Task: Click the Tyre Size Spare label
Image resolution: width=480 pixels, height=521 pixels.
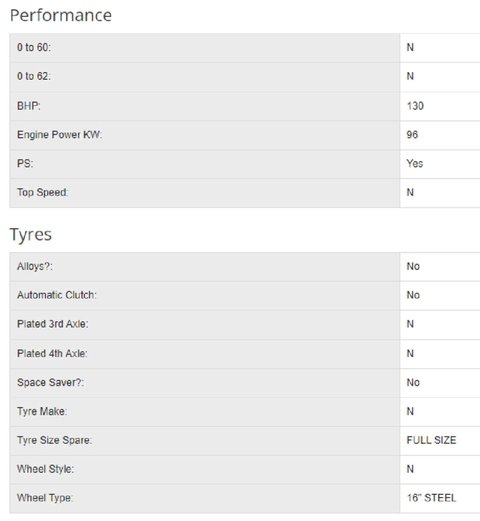Action: click(x=54, y=440)
